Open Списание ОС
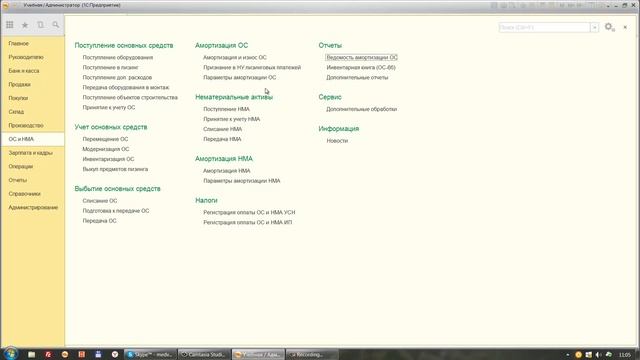The image size is (640, 360). 100,201
